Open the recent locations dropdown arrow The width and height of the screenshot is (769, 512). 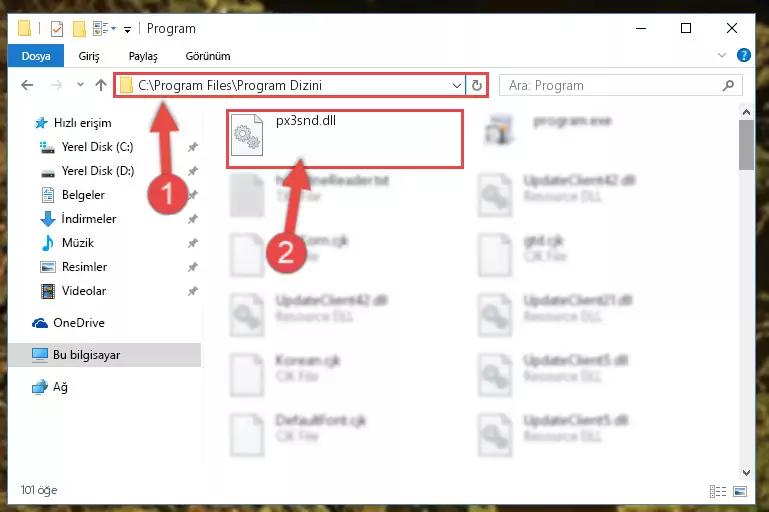80,85
